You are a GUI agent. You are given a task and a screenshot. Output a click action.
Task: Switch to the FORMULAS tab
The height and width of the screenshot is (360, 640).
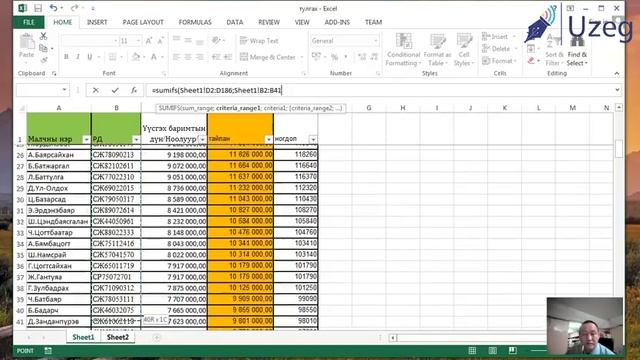[x=195, y=22]
